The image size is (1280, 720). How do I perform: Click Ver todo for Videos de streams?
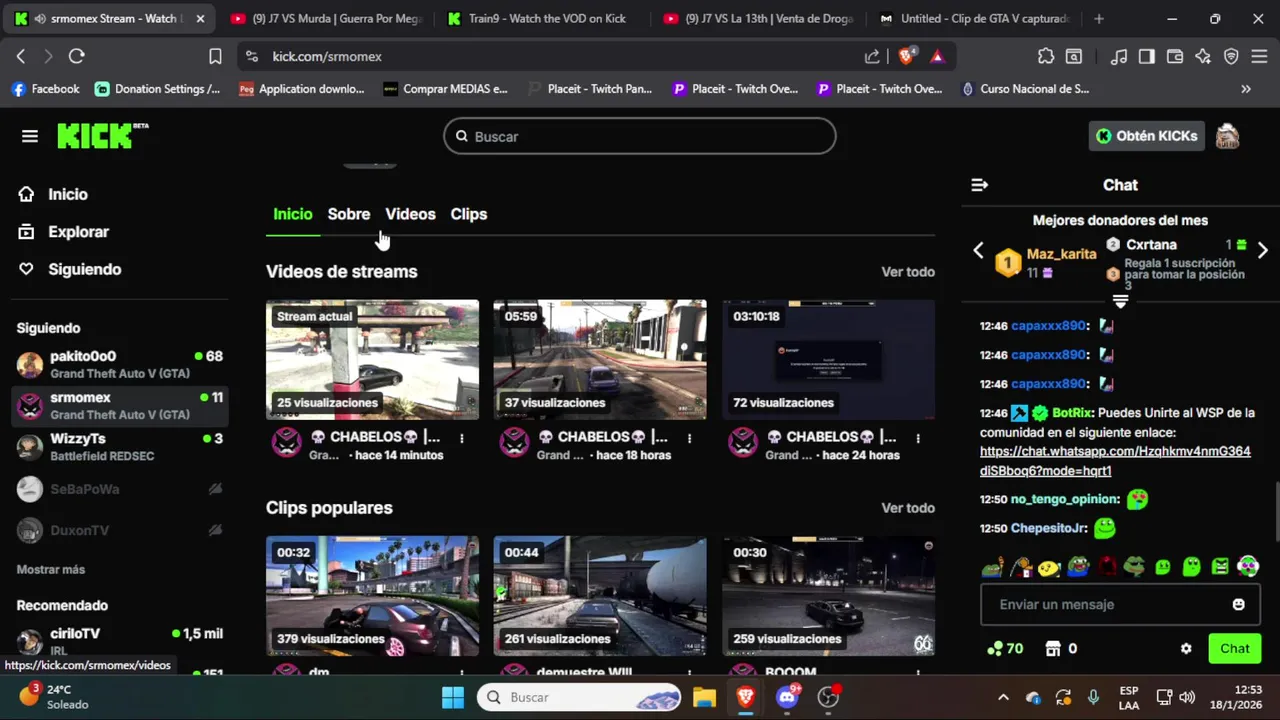point(908,272)
